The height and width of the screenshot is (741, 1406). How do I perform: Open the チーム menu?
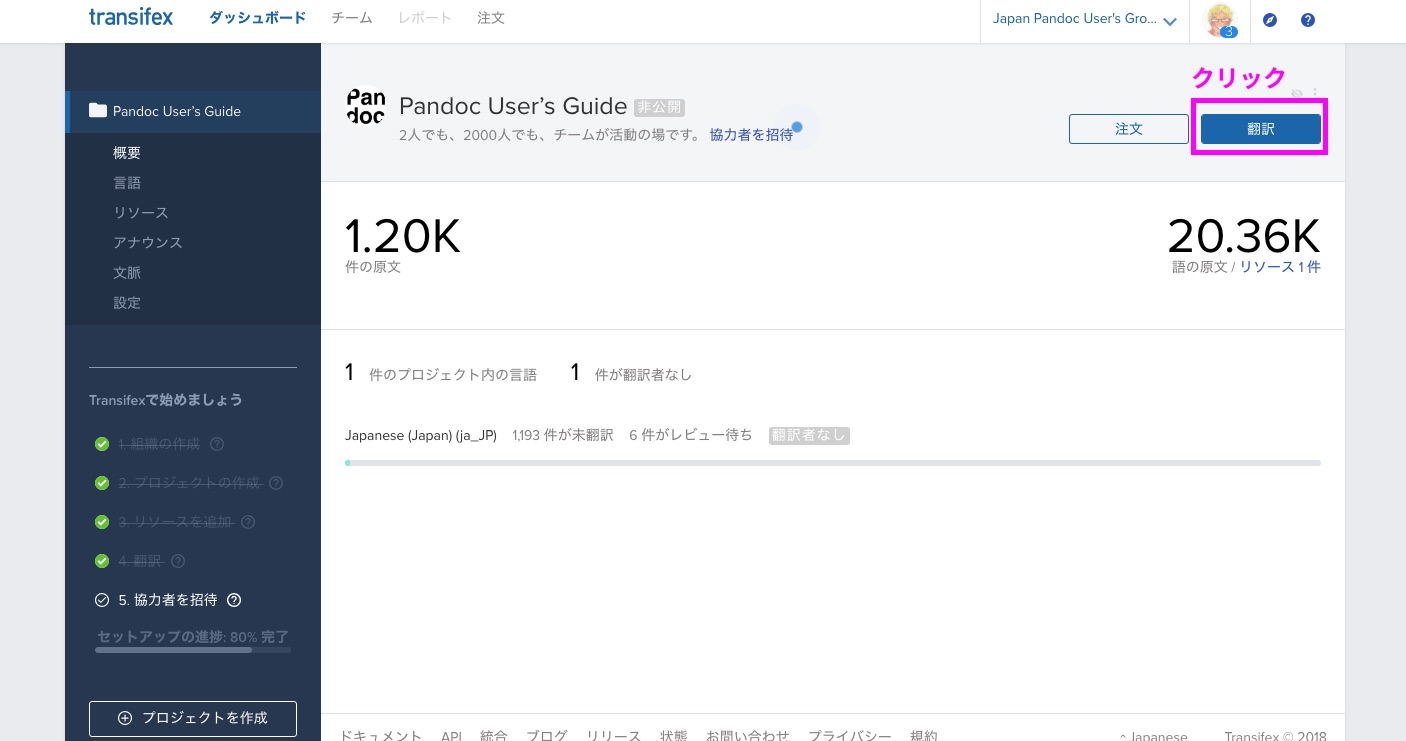pos(352,18)
